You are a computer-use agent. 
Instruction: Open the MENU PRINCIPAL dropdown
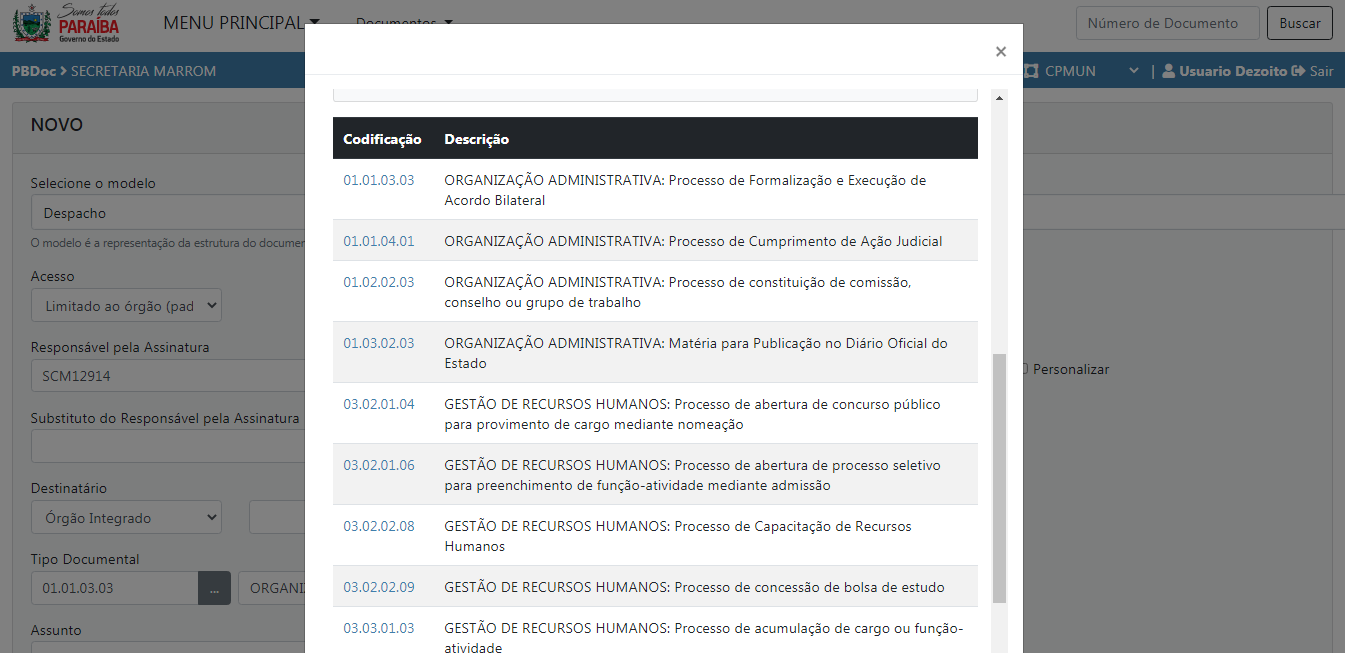(x=241, y=23)
